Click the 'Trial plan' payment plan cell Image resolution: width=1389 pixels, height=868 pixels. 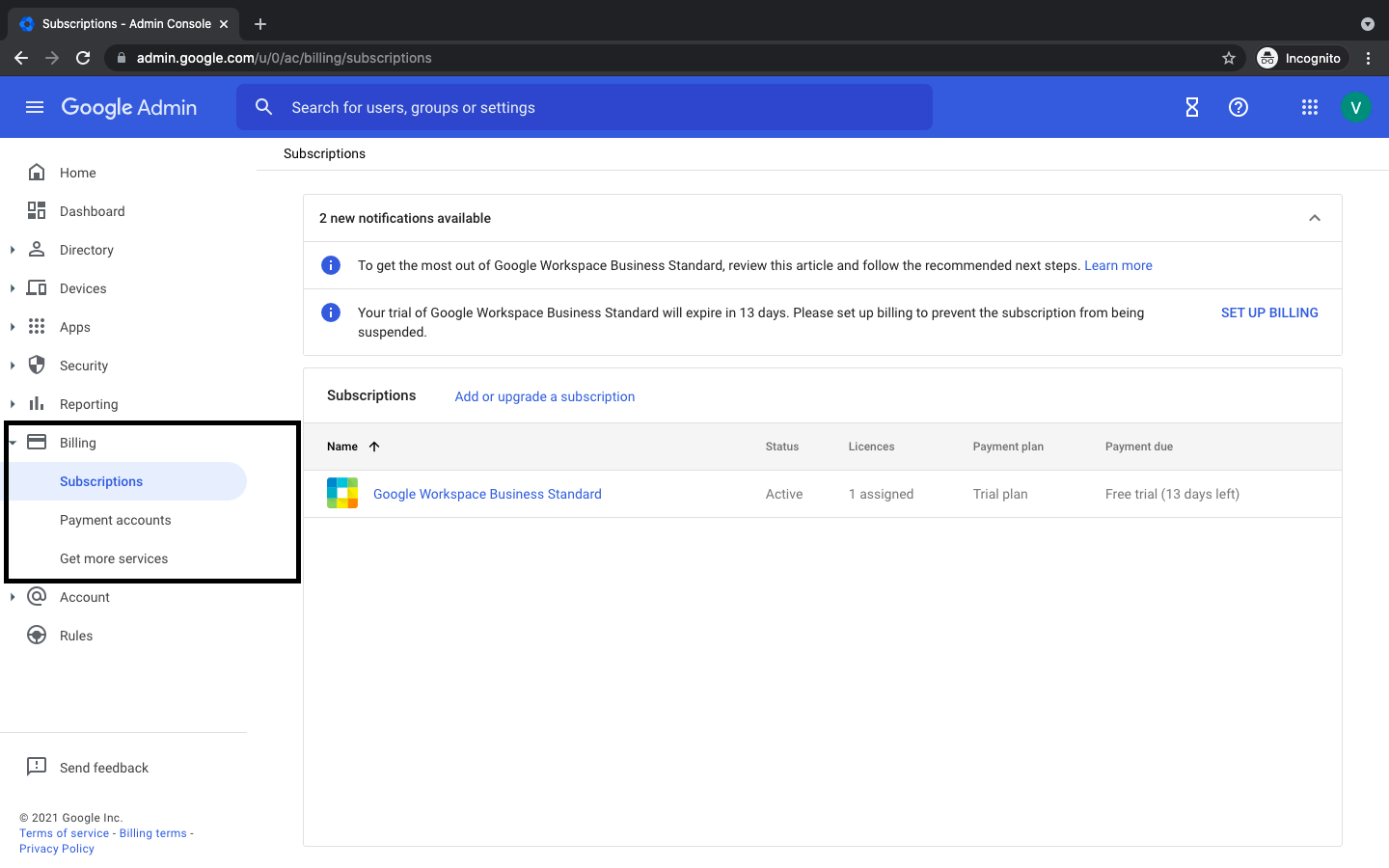[x=1000, y=494]
